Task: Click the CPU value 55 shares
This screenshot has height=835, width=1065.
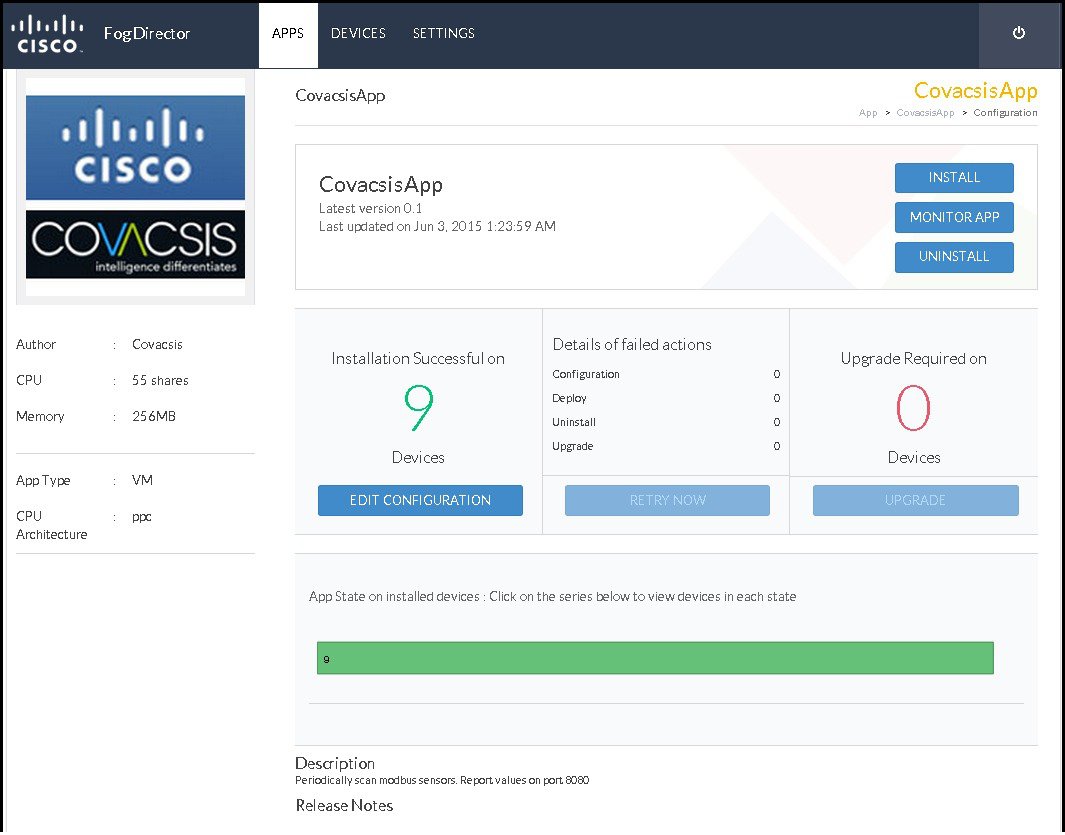Action: pos(160,380)
